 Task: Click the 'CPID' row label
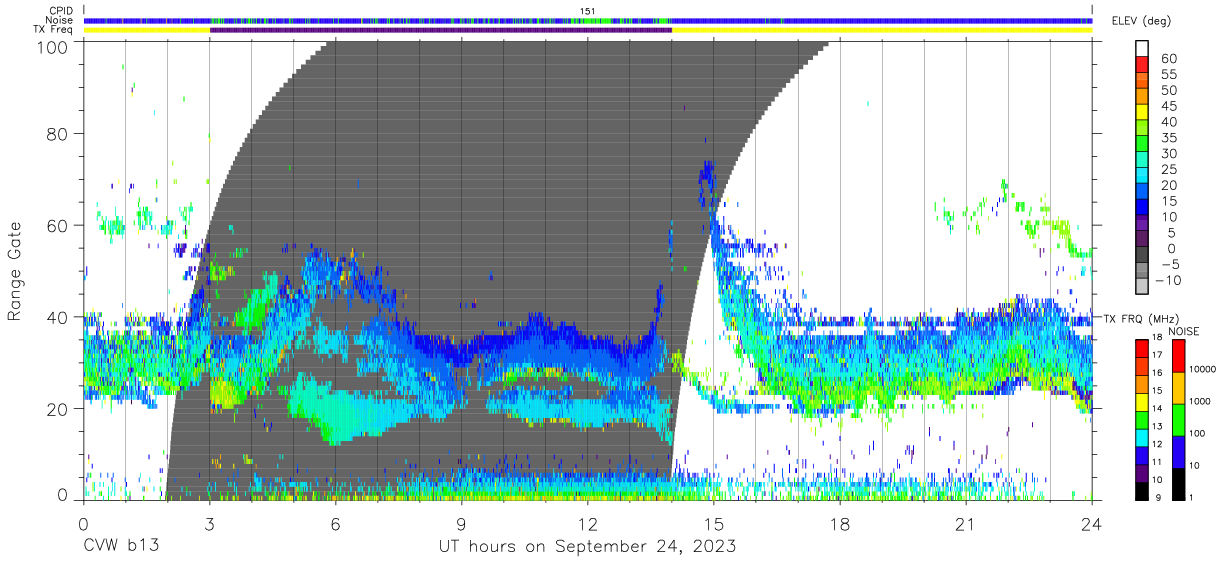(61, 11)
